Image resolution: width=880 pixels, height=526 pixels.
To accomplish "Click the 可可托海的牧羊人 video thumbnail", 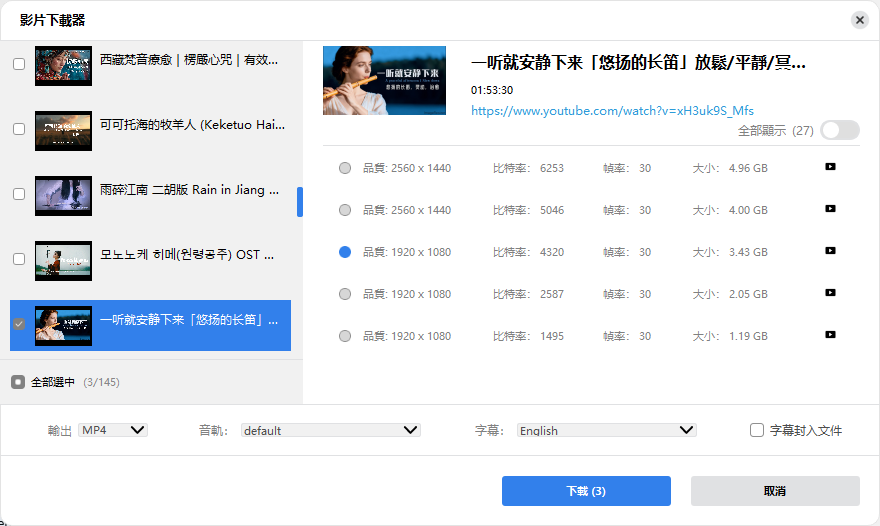I will click(x=63, y=131).
